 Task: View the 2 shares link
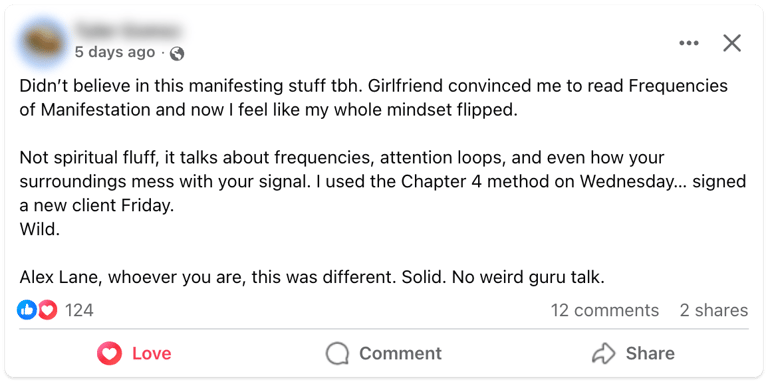point(714,310)
